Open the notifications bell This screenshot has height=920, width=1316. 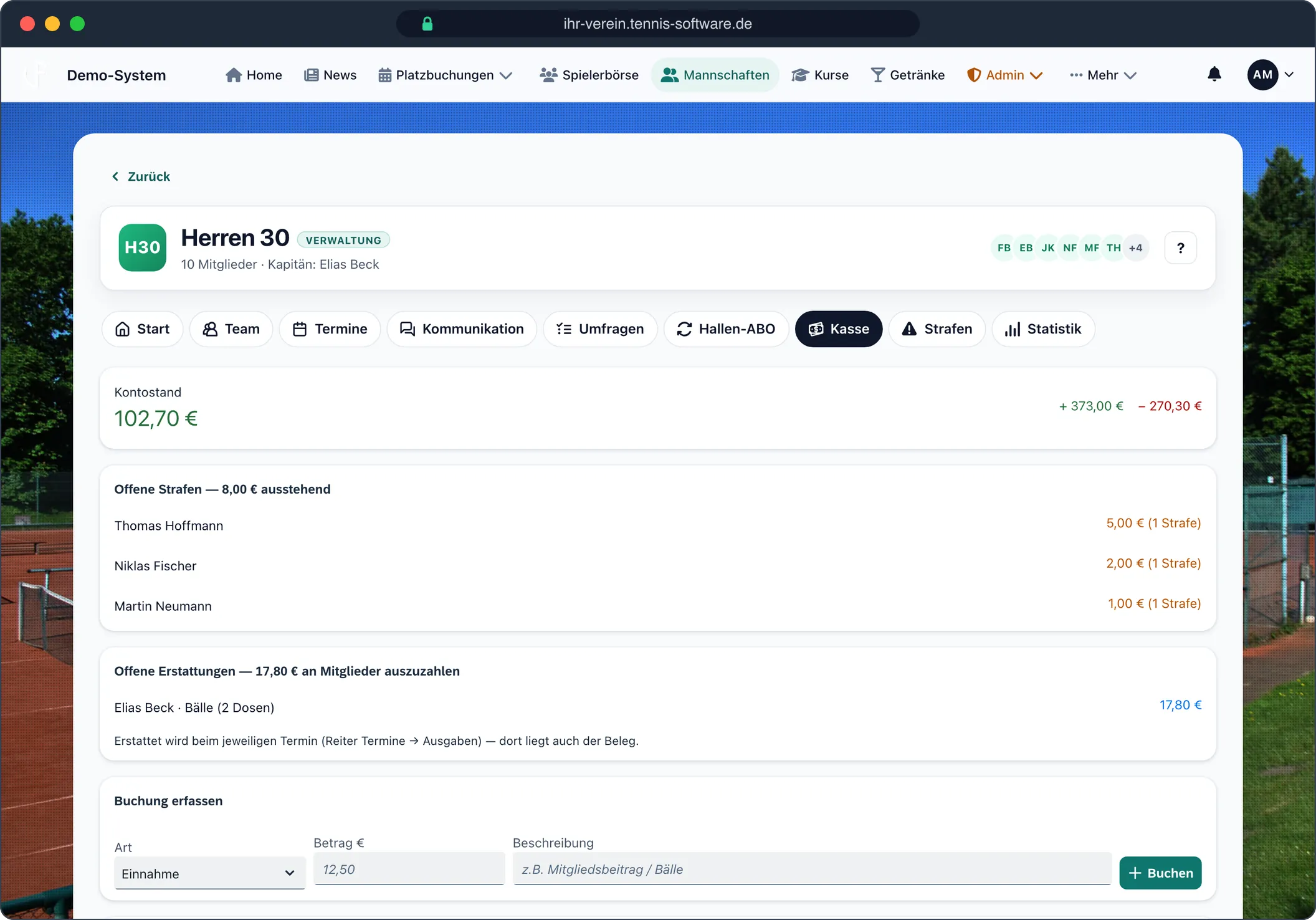pos(1214,75)
